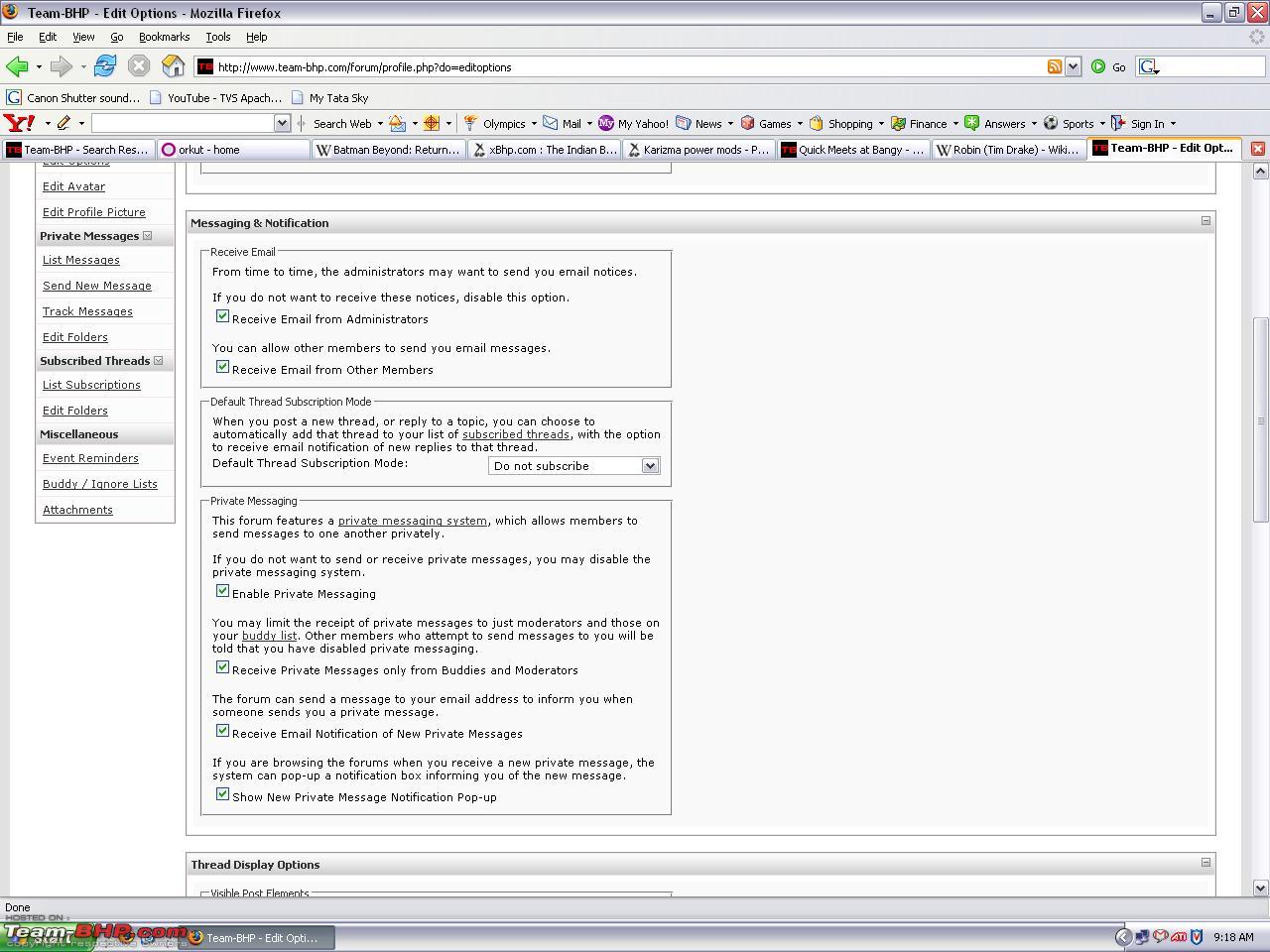Screen dimensions: 1270x952
Task: Follow the subscribed threads link
Action: [516, 434]
